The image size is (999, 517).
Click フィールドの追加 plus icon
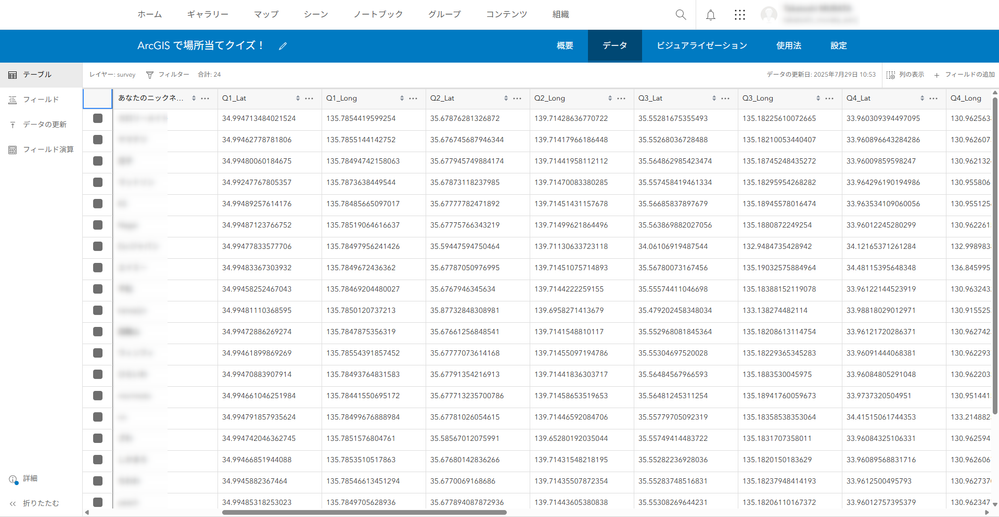tap(937, 75)
